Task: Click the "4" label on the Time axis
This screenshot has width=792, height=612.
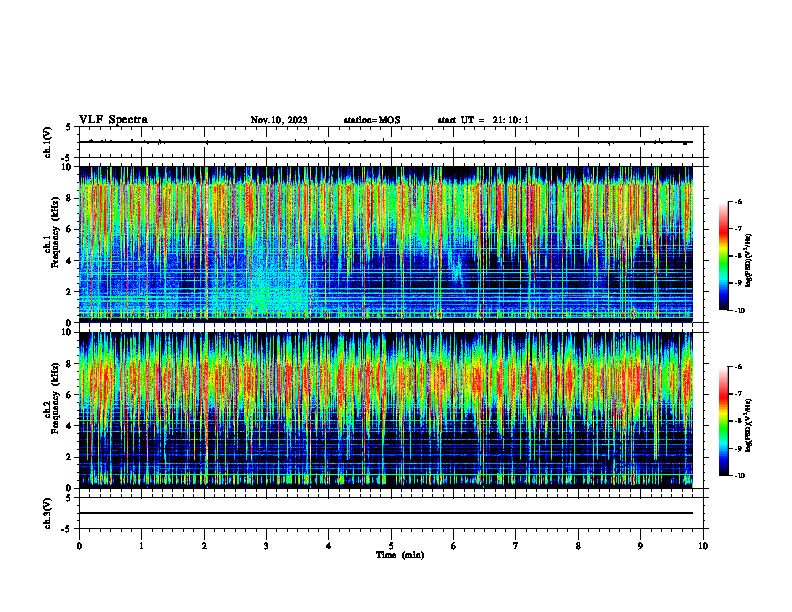Action: coord(329,546)
